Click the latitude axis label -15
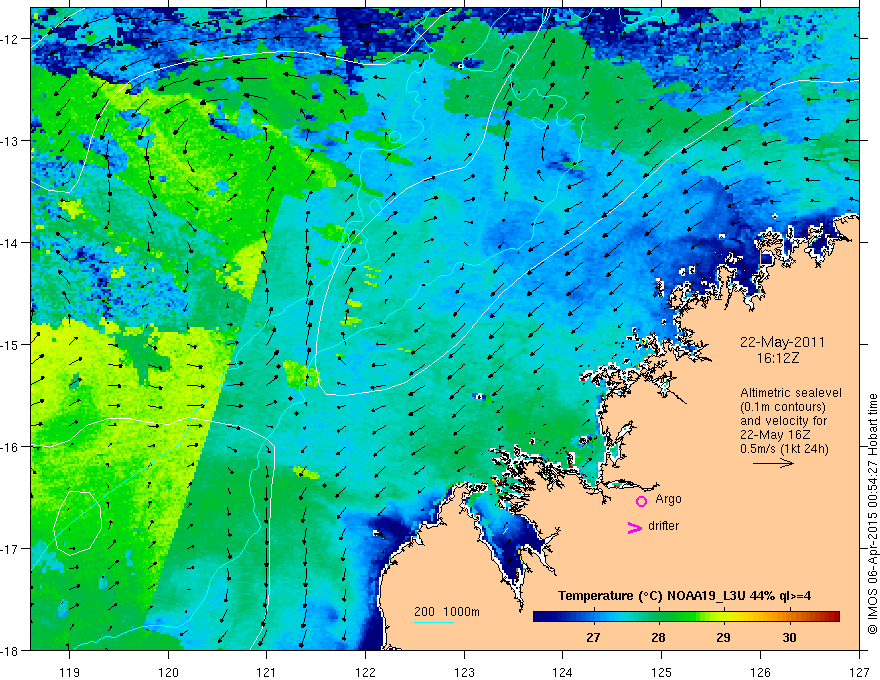 pyautogui.click(x=11, y=344)
